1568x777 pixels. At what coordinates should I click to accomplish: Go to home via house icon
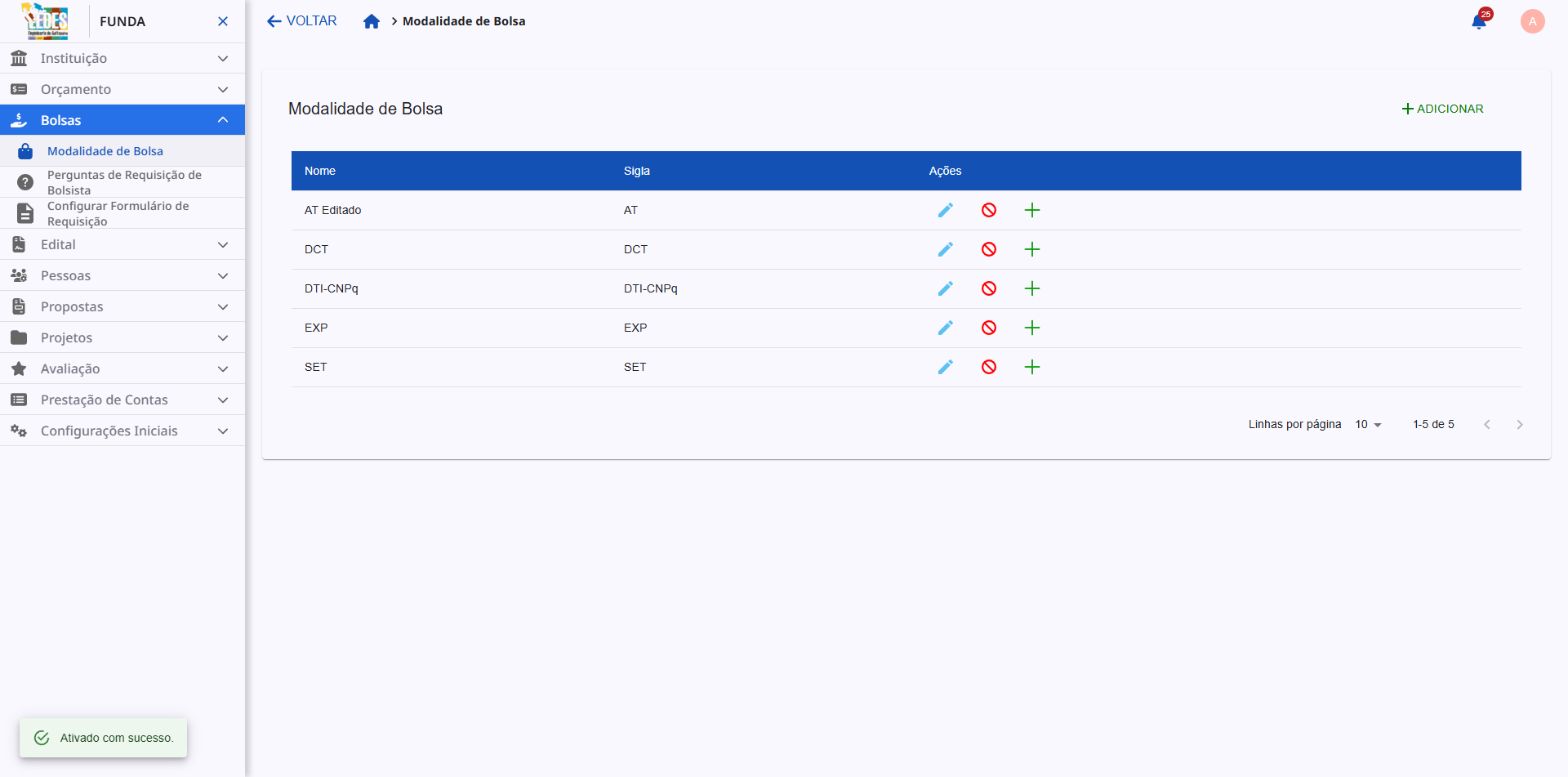[372, 21]
